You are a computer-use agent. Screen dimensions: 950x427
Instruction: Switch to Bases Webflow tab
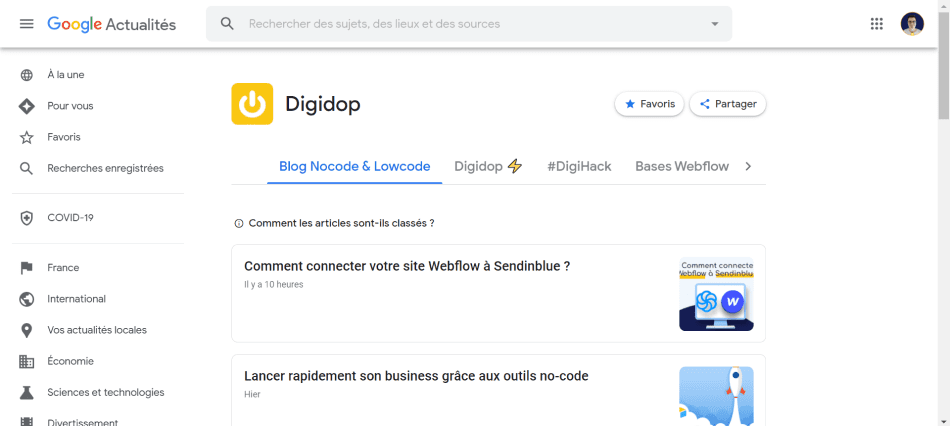(682, 167)
